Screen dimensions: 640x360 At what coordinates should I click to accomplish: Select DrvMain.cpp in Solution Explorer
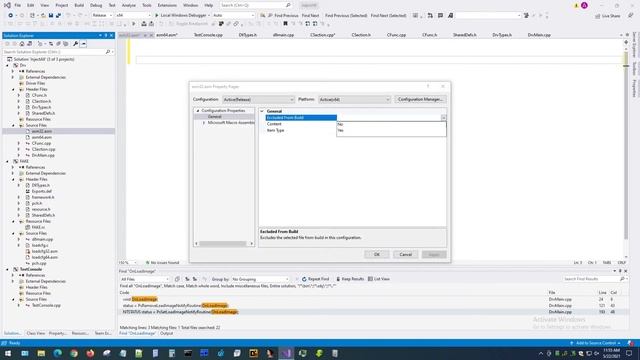[x=43, y=155]
